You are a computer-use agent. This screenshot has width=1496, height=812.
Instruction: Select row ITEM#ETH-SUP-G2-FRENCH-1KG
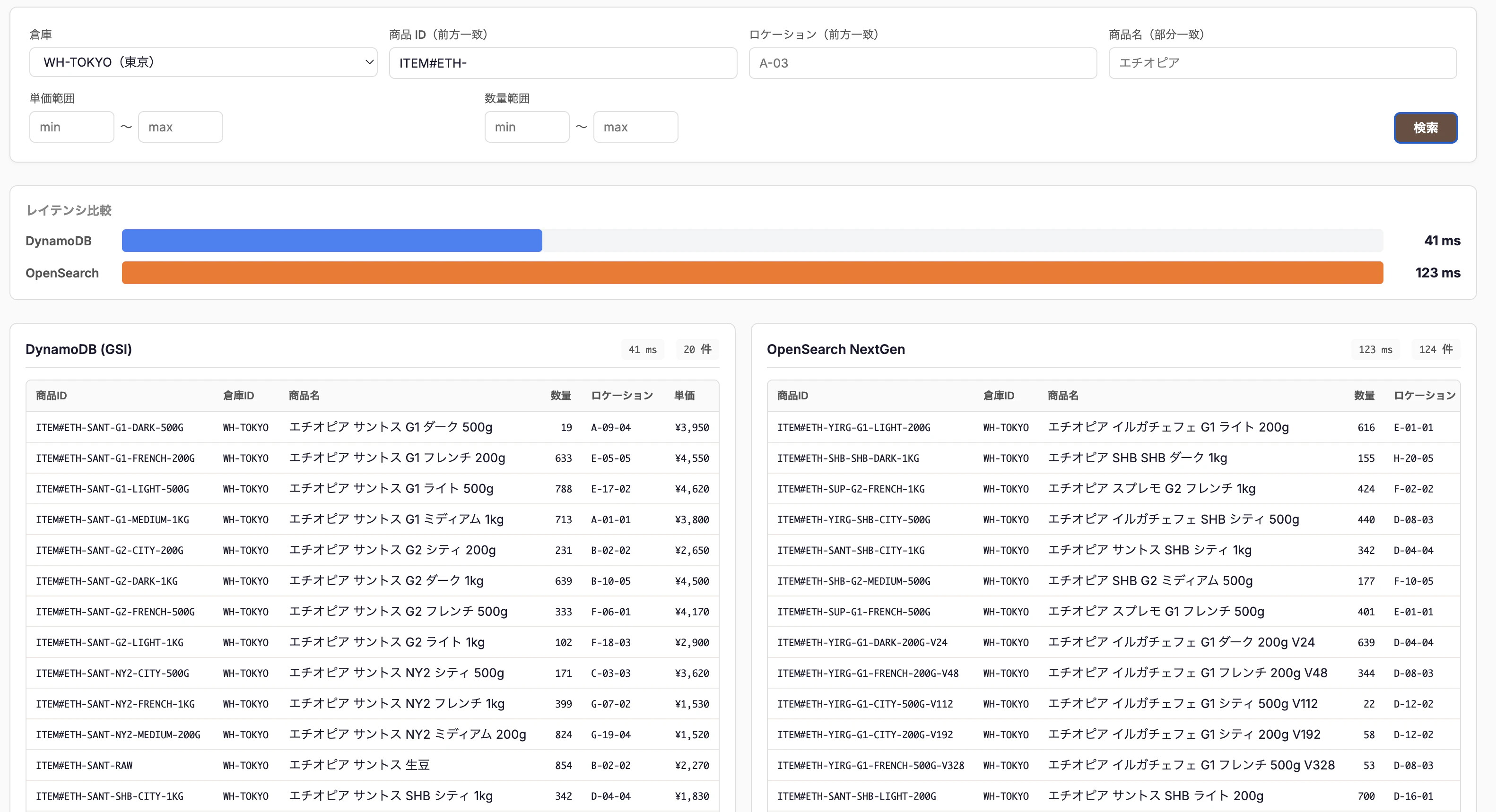tap(1113, 489)
